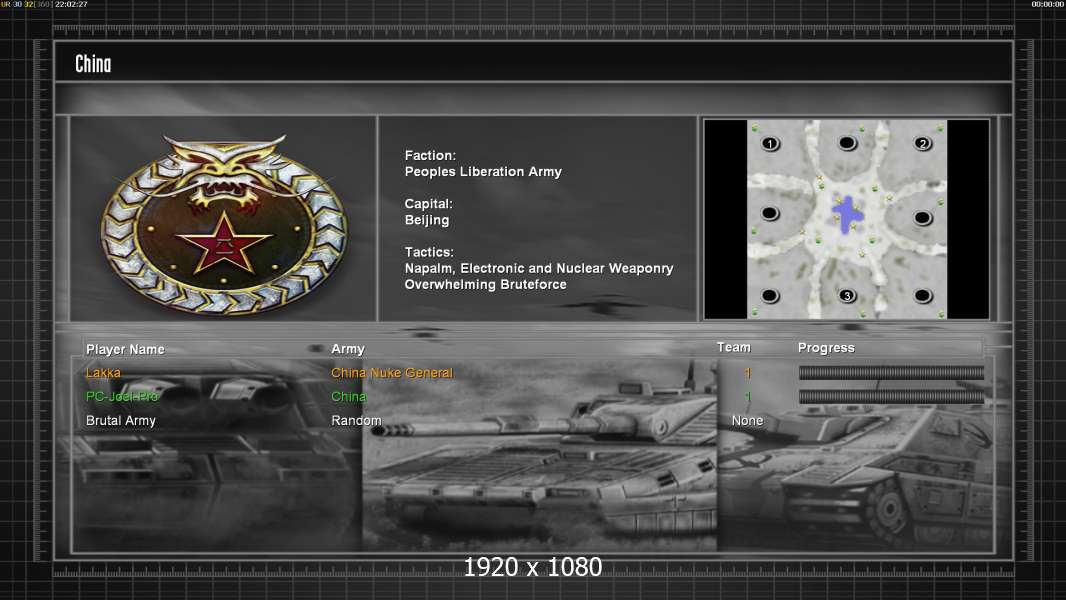Click the empty start slot directly below position 1

tap(770, 213)
